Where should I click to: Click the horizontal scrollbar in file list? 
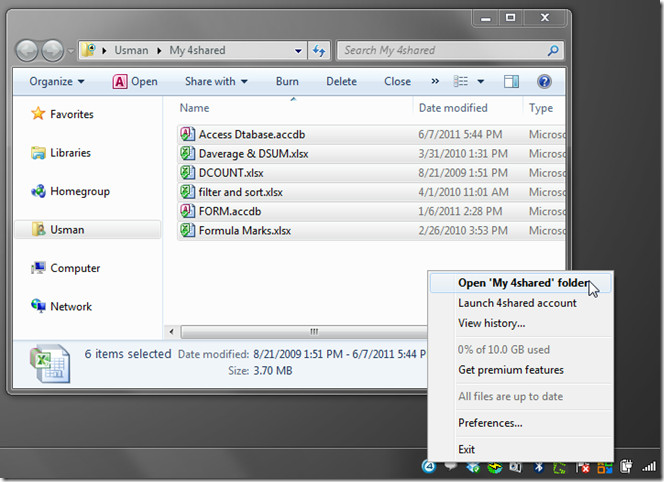point(314,331)
